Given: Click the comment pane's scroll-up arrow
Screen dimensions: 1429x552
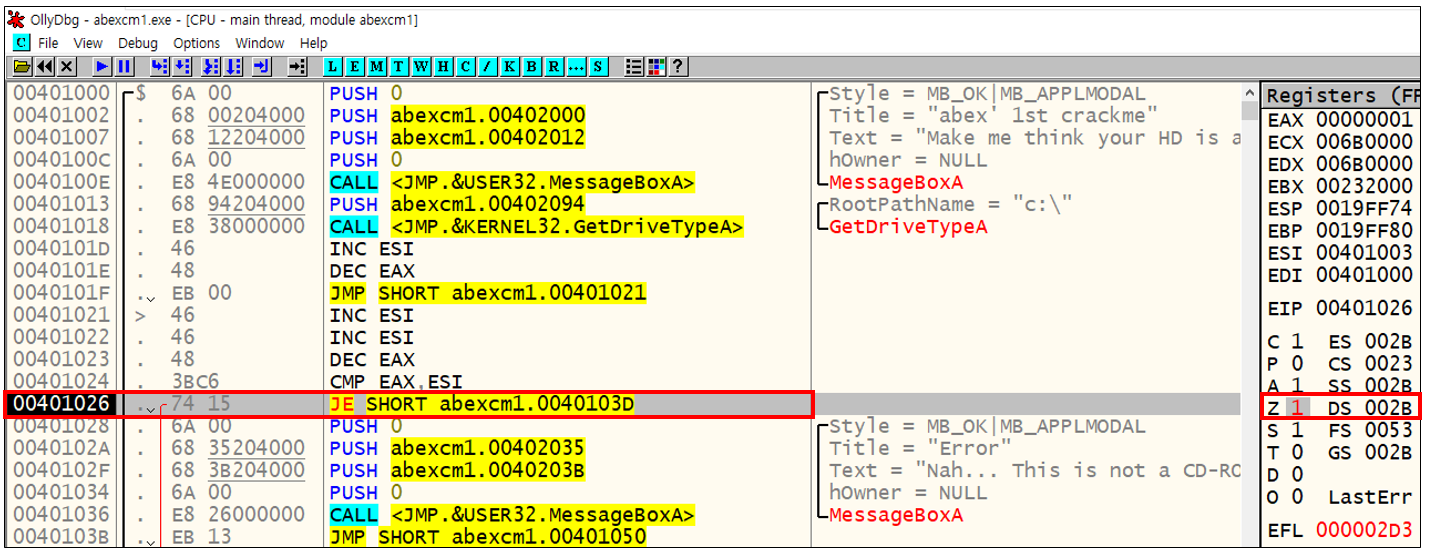Looking at the screenshot, I should coord(1249,93).
